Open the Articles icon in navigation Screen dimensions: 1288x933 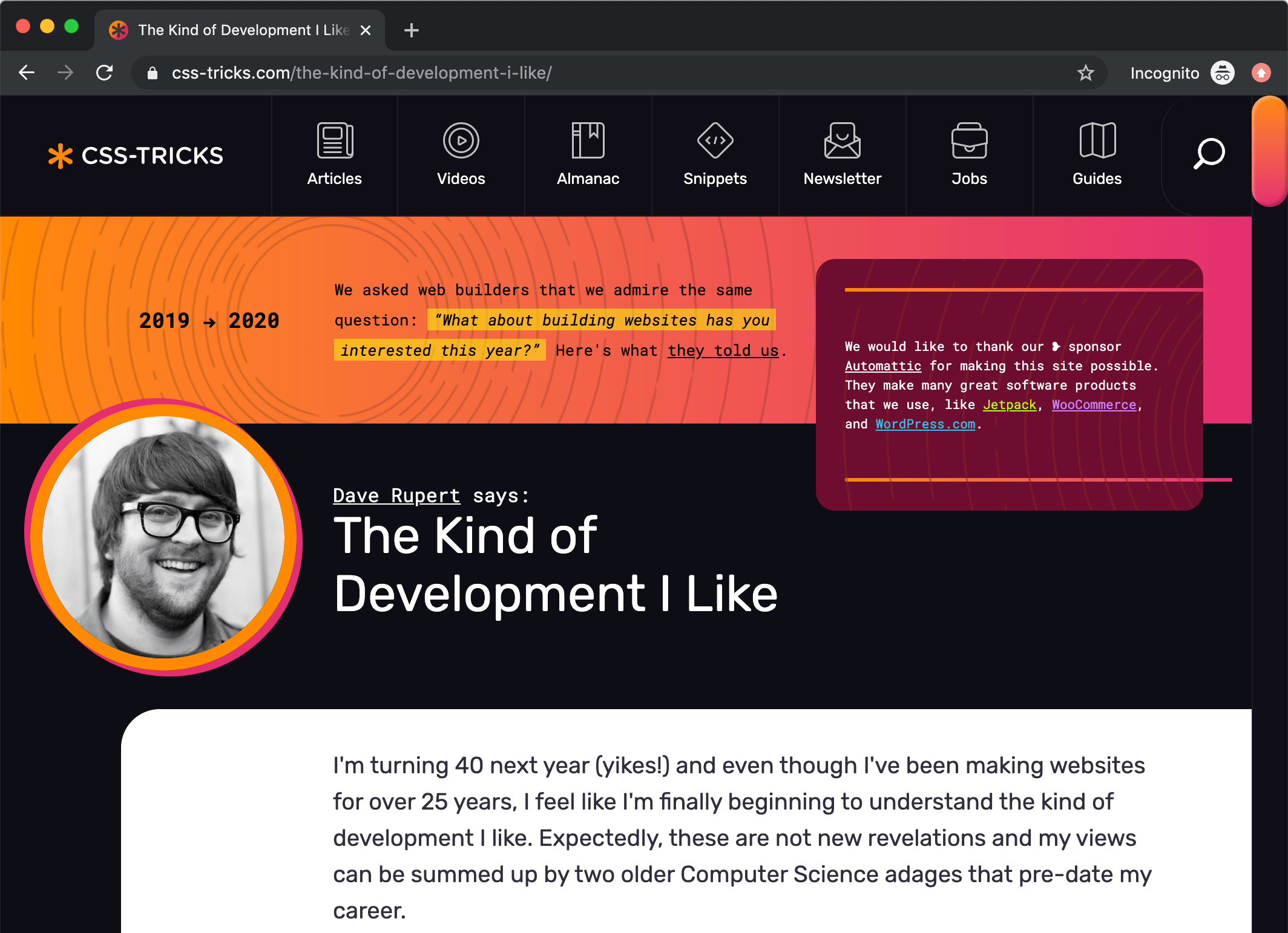pyautogui.click(x=335, y=140)
